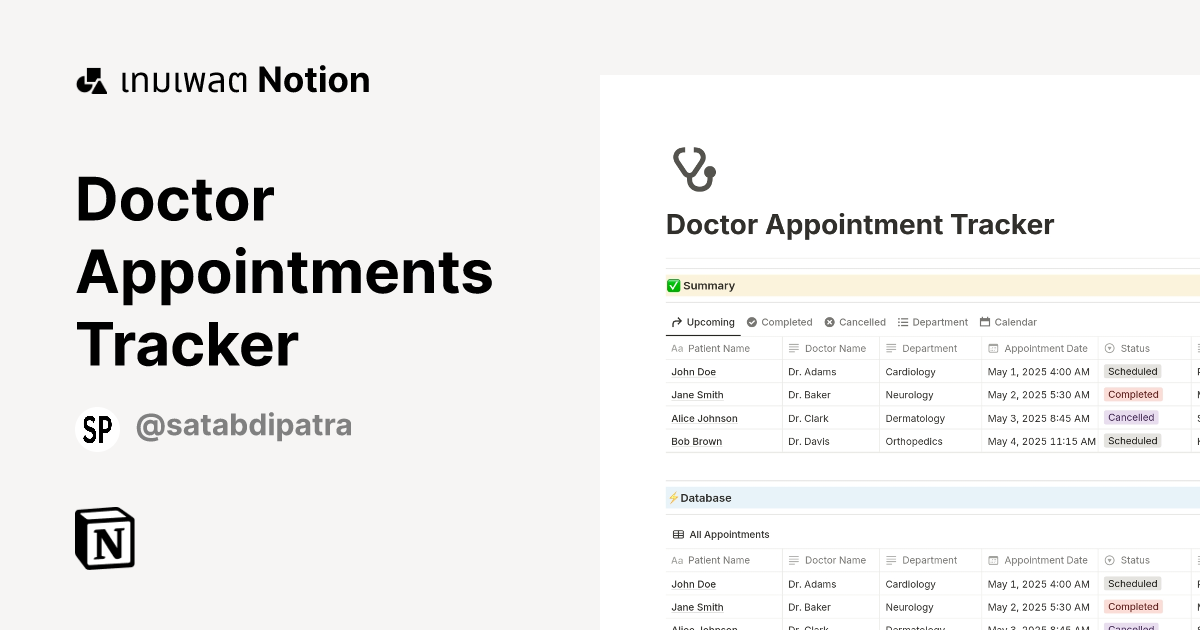Open the Jane Smith appointment row
This screenshot has width=1200, height=630.
(697, 394)
